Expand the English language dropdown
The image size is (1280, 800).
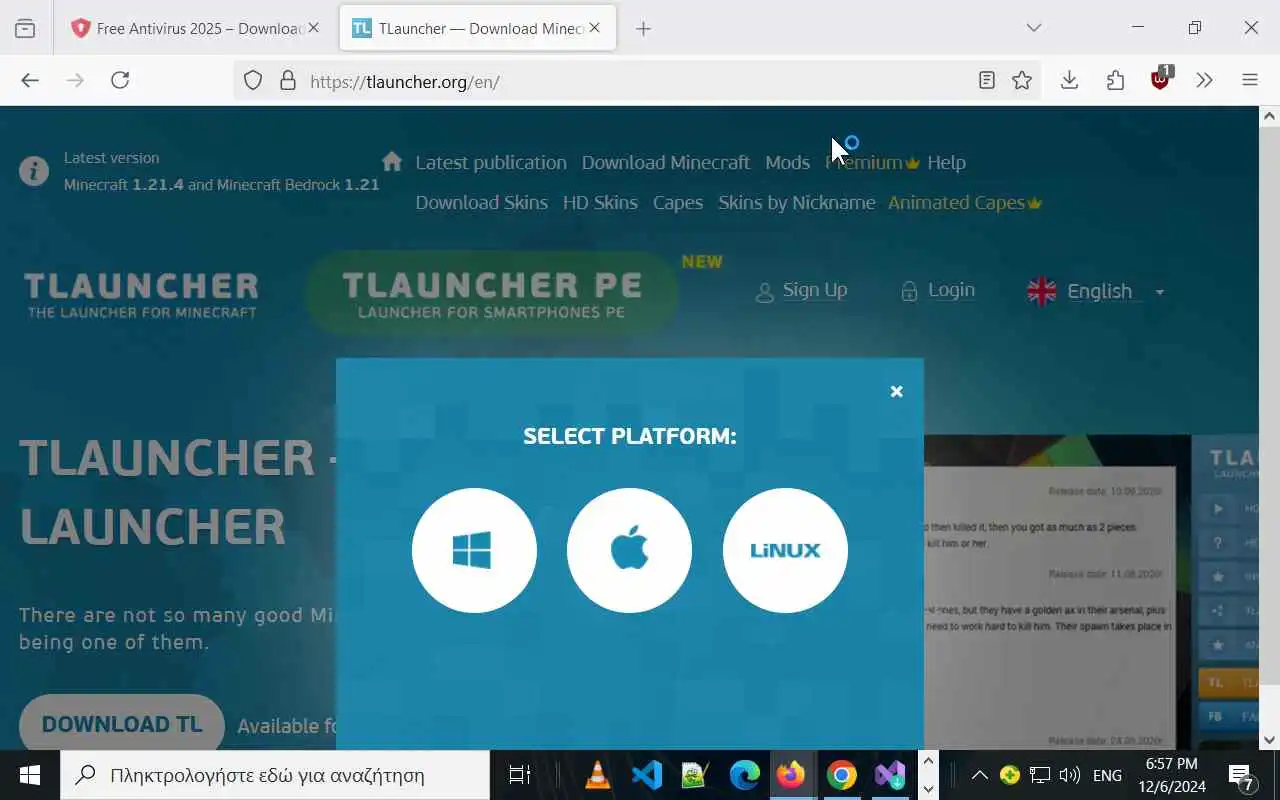point(1096,291)
